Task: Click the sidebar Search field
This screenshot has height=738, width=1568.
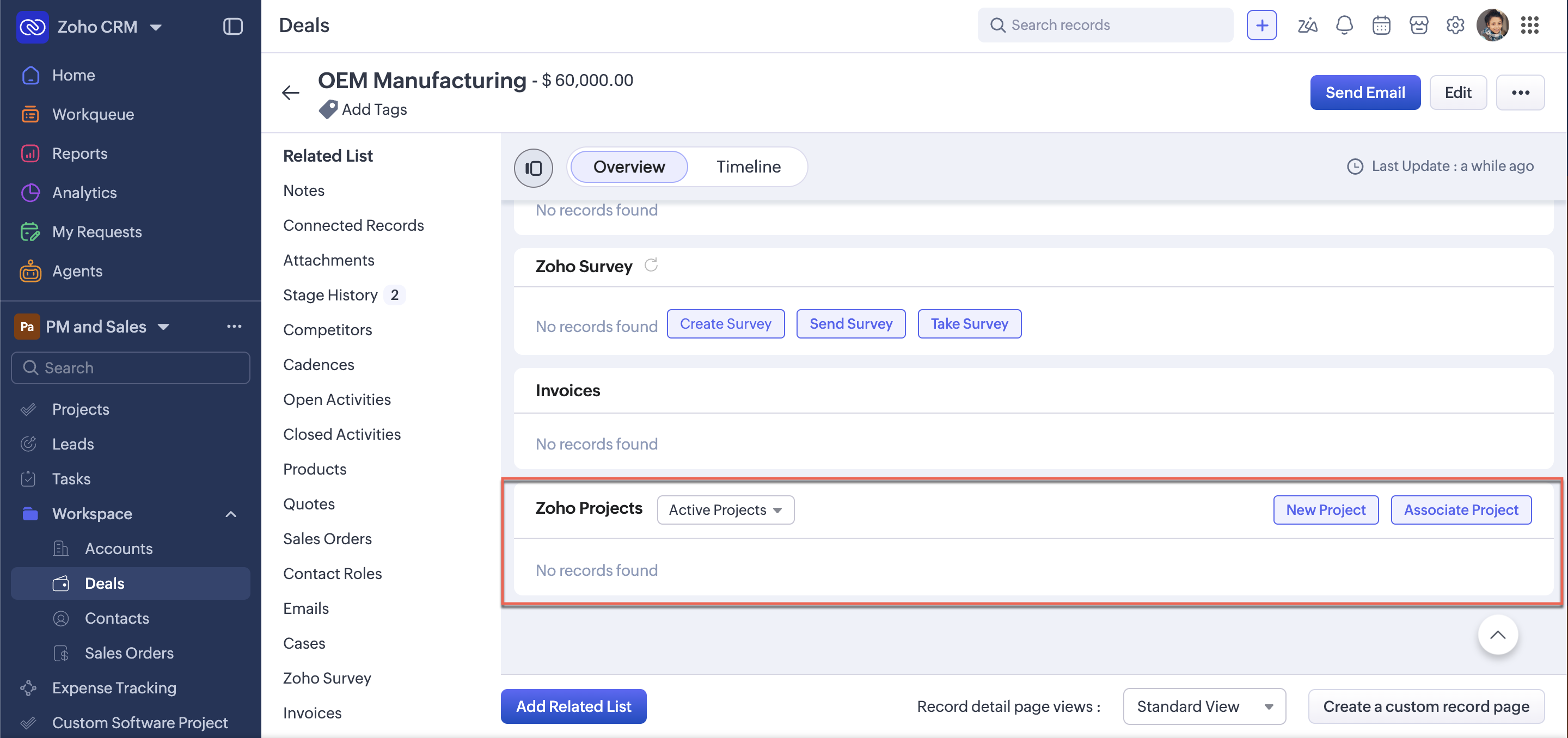Action: (x=130, y=368)
